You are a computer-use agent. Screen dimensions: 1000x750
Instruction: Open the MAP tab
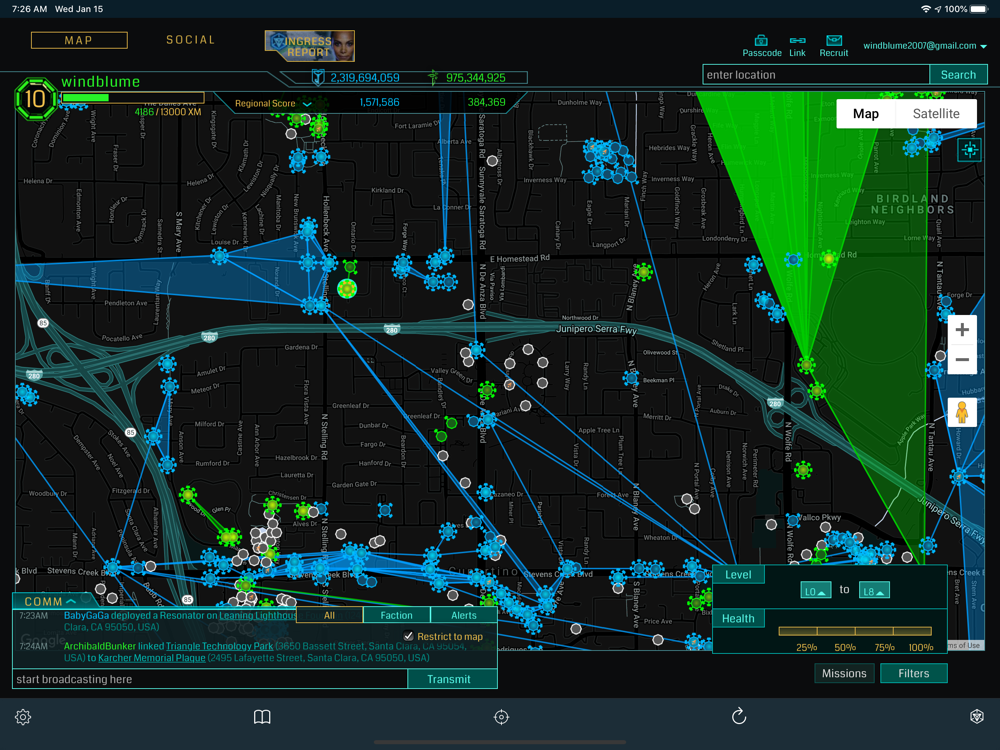(x=79, y=40)
